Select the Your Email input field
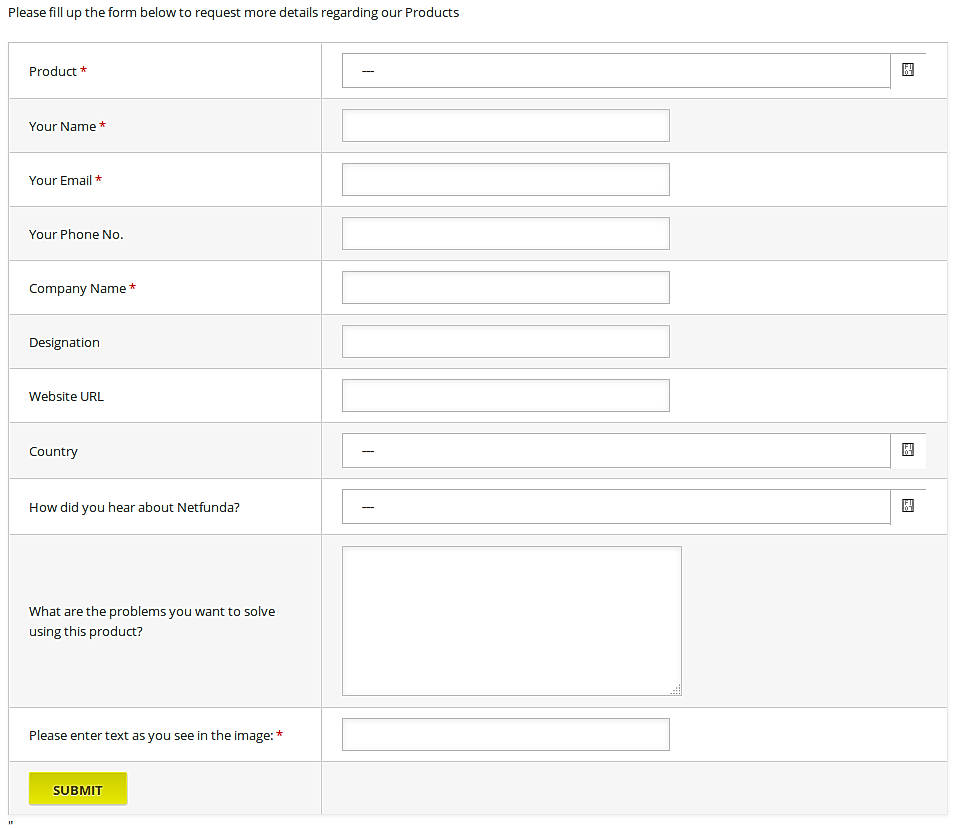This screenshot has width=954, height=828. click(x=505, y=179)
